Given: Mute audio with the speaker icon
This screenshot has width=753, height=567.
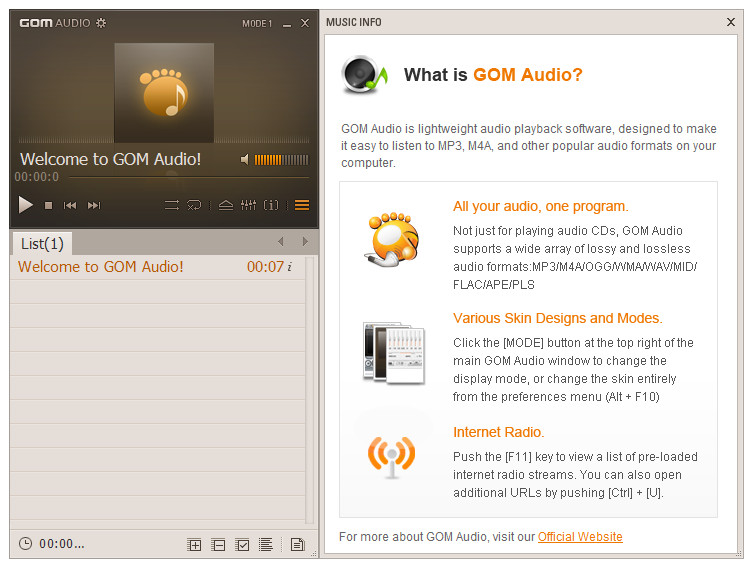Looking at the screenshot, I should [x=245, y=159].
